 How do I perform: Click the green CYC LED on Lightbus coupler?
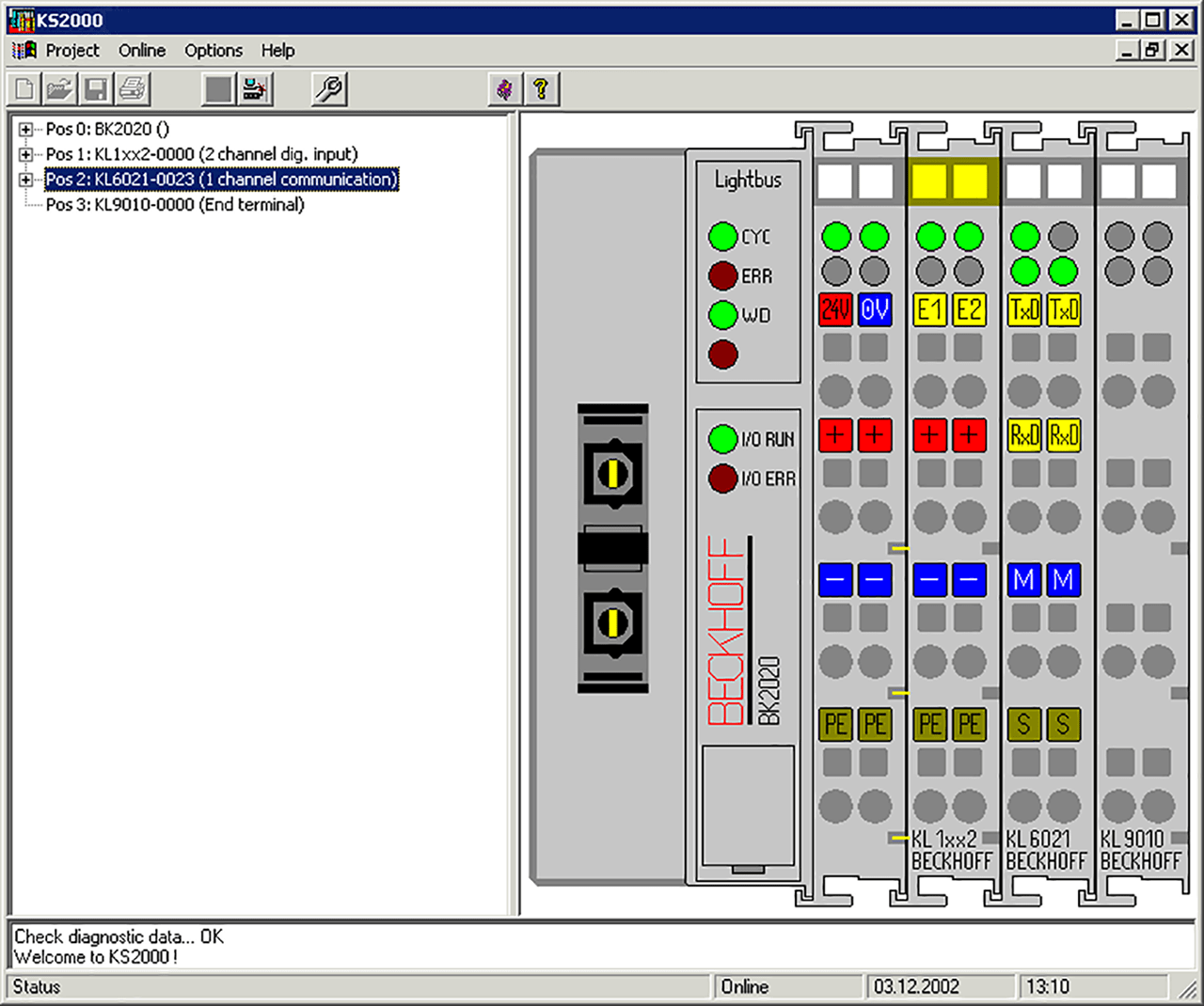pyautogui.click(x=722, y=236)
